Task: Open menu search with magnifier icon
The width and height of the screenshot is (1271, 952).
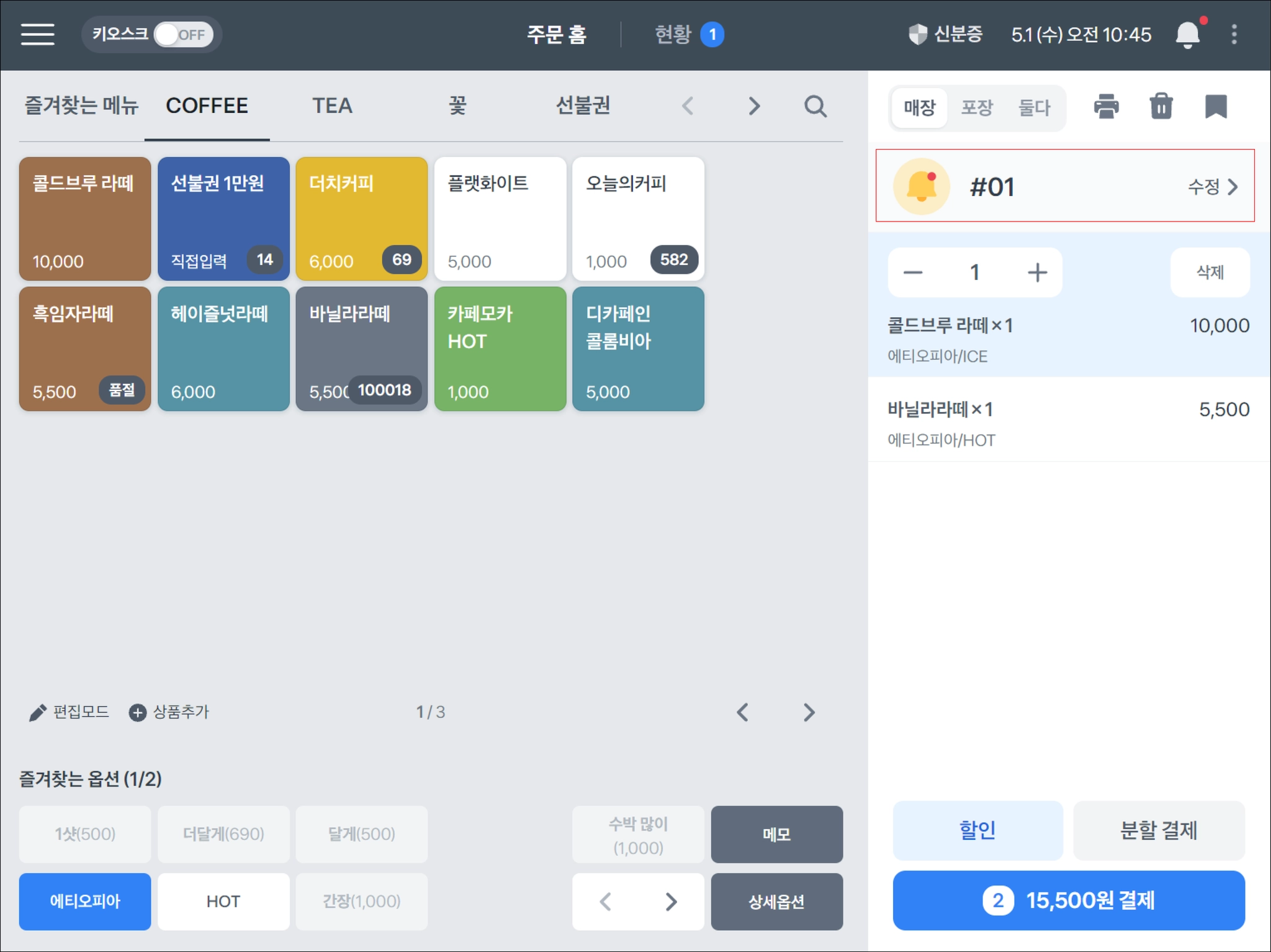Action: coord(815,107)
